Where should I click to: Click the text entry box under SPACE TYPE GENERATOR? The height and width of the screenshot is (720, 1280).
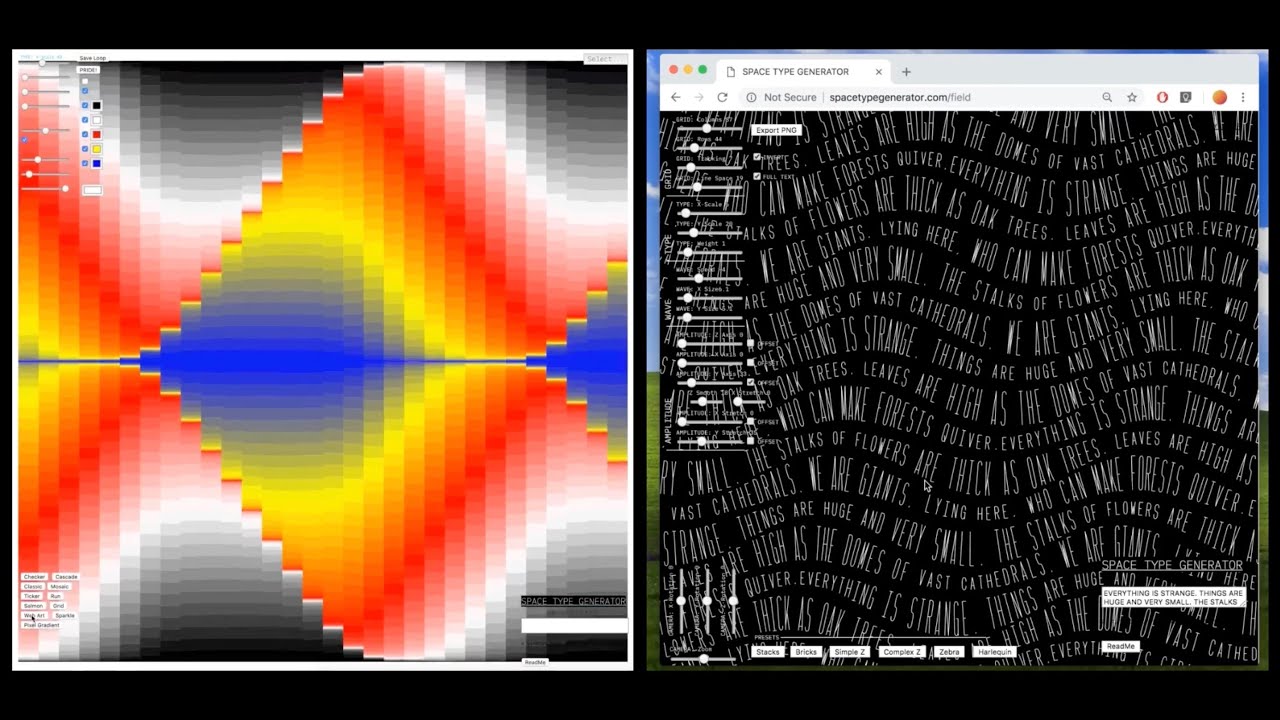[1173, 597]
